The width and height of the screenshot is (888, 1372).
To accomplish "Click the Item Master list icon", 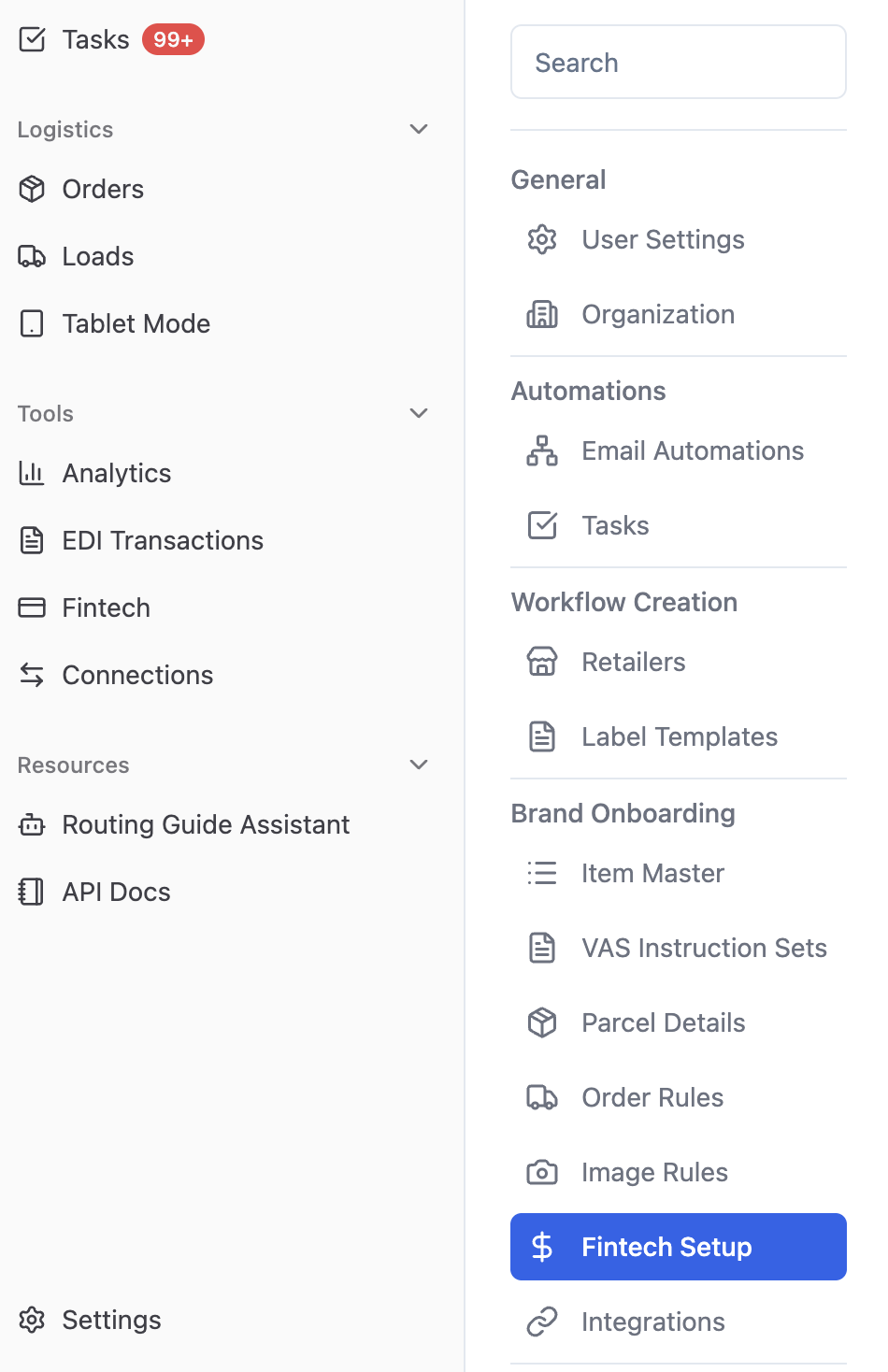I will click(542, 873).
